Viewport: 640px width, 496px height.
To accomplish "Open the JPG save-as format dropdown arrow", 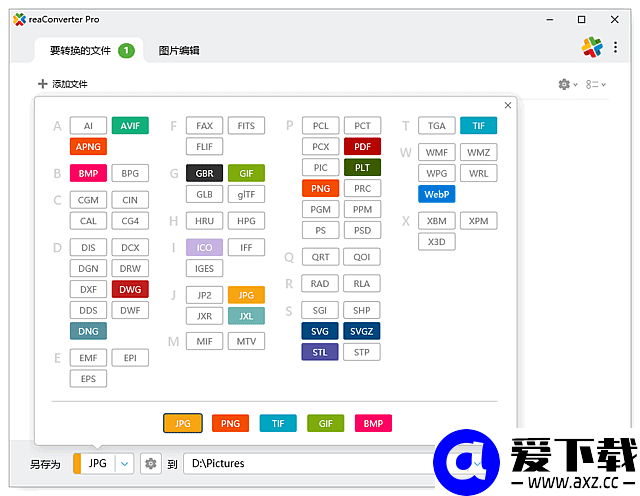I will [x=124, y=464].
